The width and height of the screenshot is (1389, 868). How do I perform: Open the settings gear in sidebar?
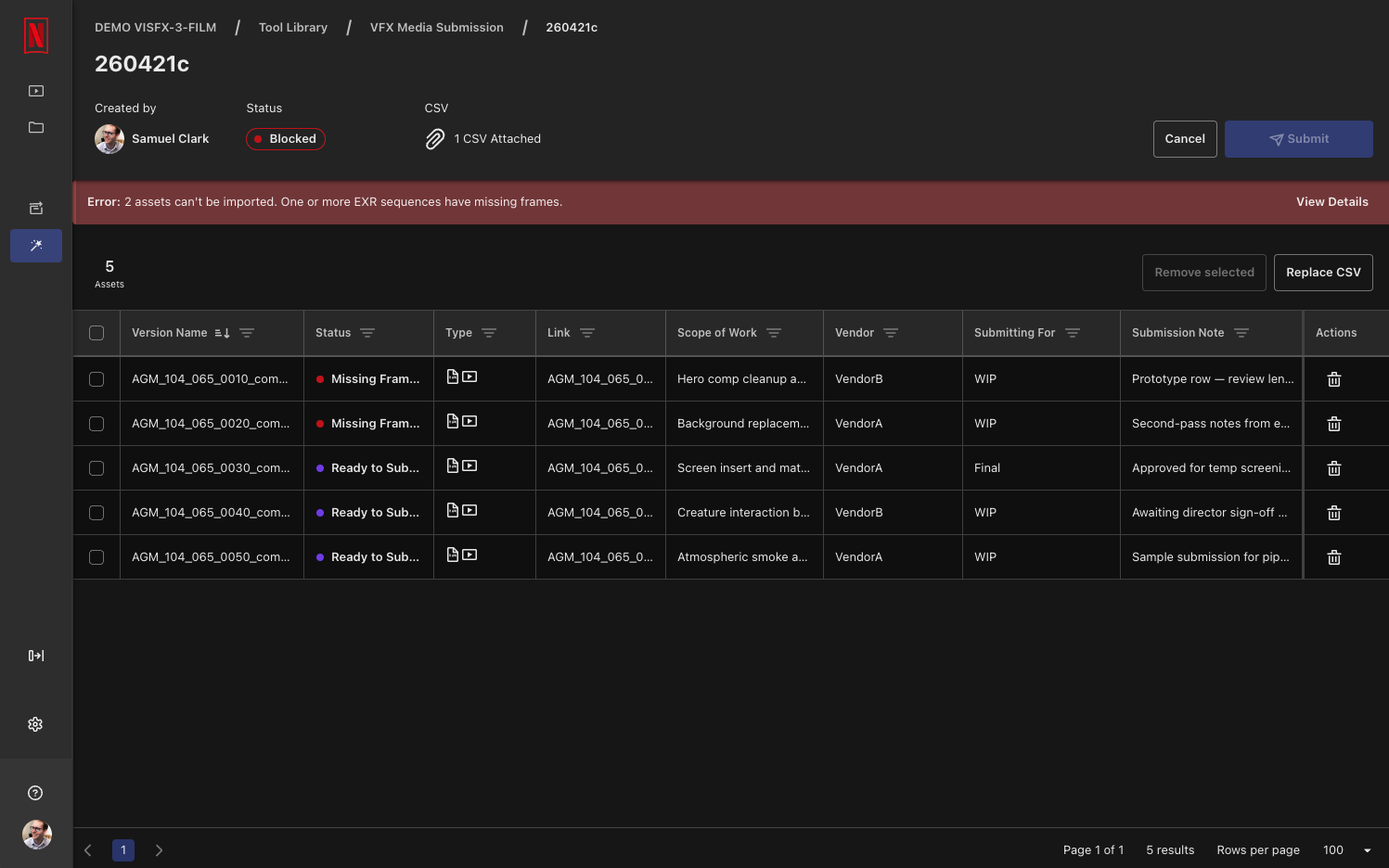[35, 724]
